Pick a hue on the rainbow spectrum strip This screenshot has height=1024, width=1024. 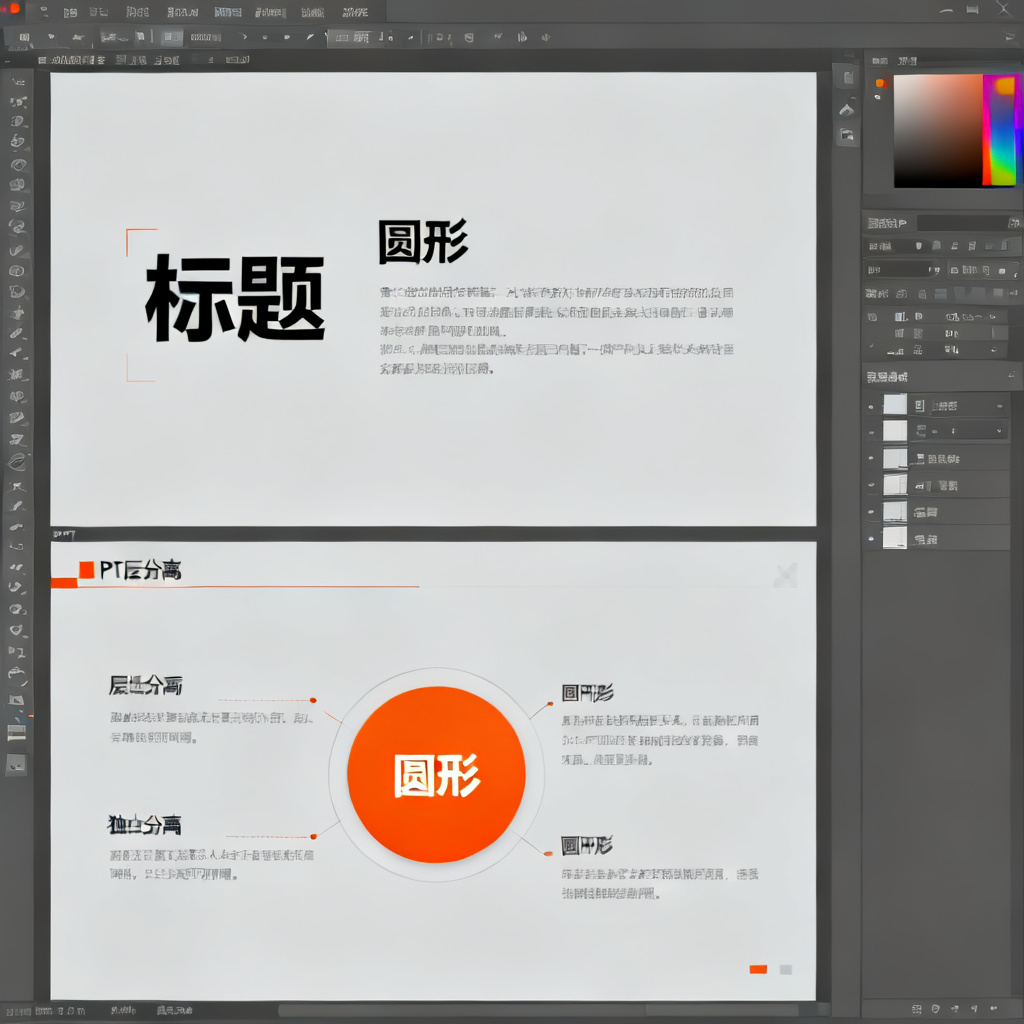[1002, 131]
